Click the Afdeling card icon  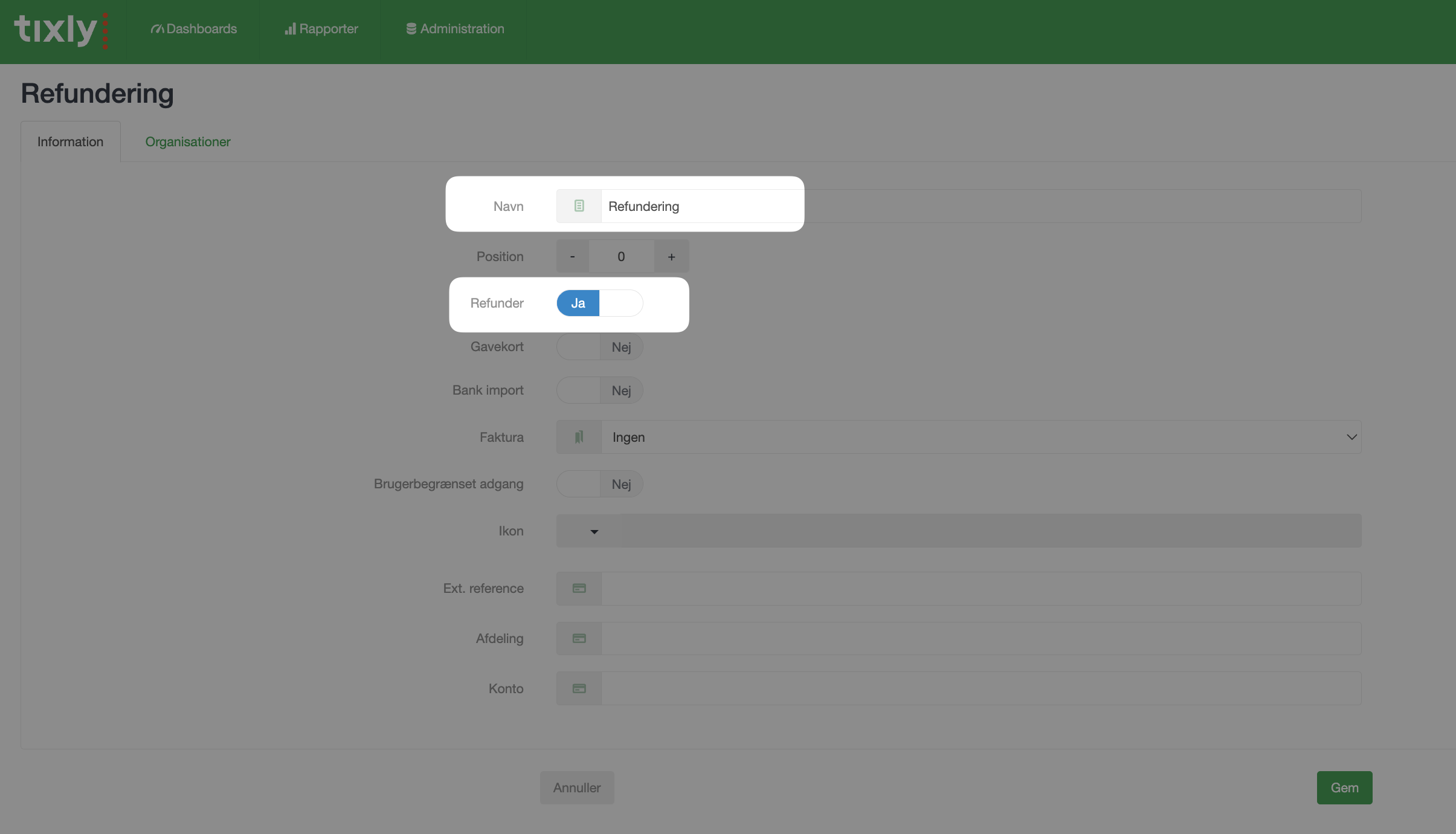click(x=579, y=638)
